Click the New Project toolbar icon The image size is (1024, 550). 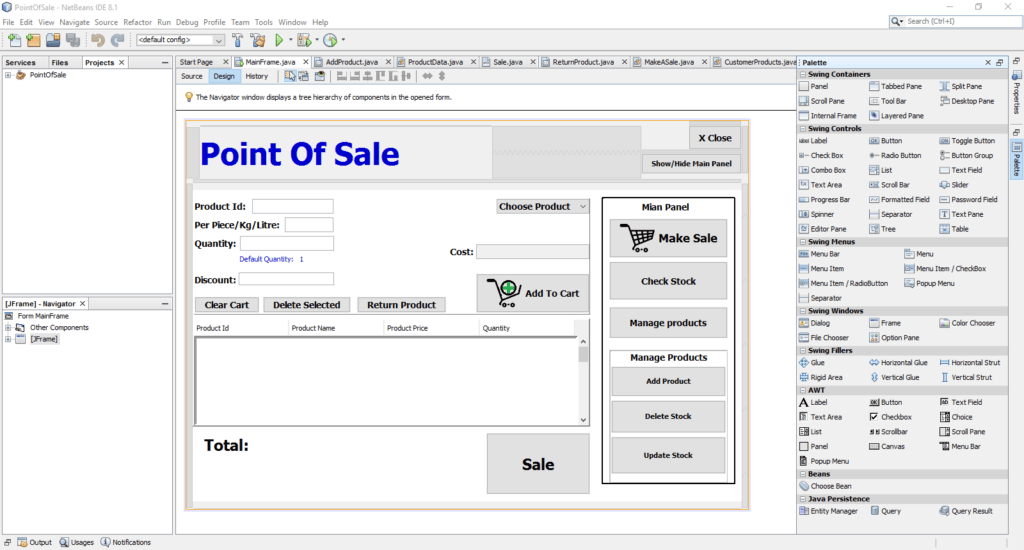click(x=33, y=40)
